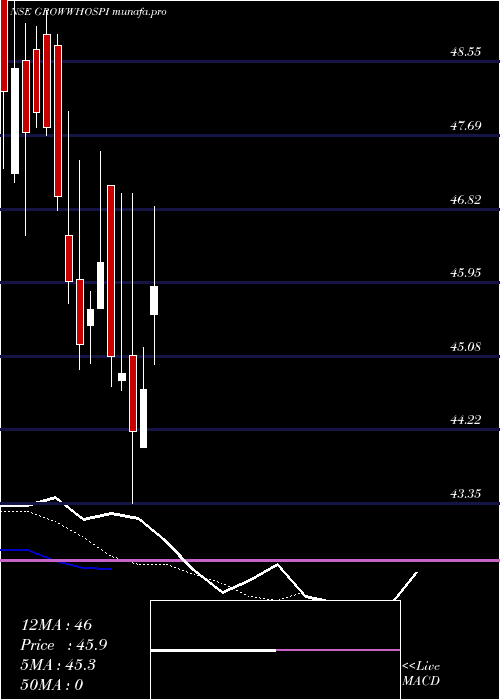Click the <<Live MACD label
Image resolution: width=500 pixels, height=700 pixels.
[x=421, y=674]
